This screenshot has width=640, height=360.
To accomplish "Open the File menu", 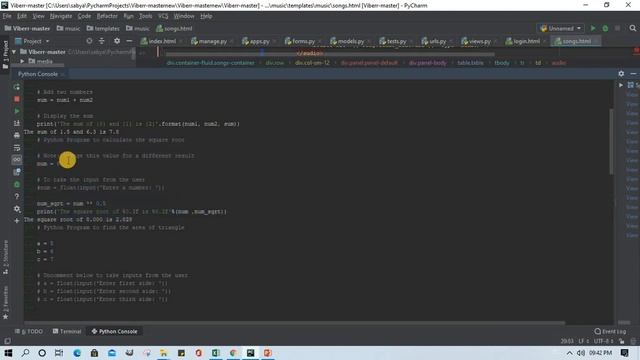I will coord(7,16).
